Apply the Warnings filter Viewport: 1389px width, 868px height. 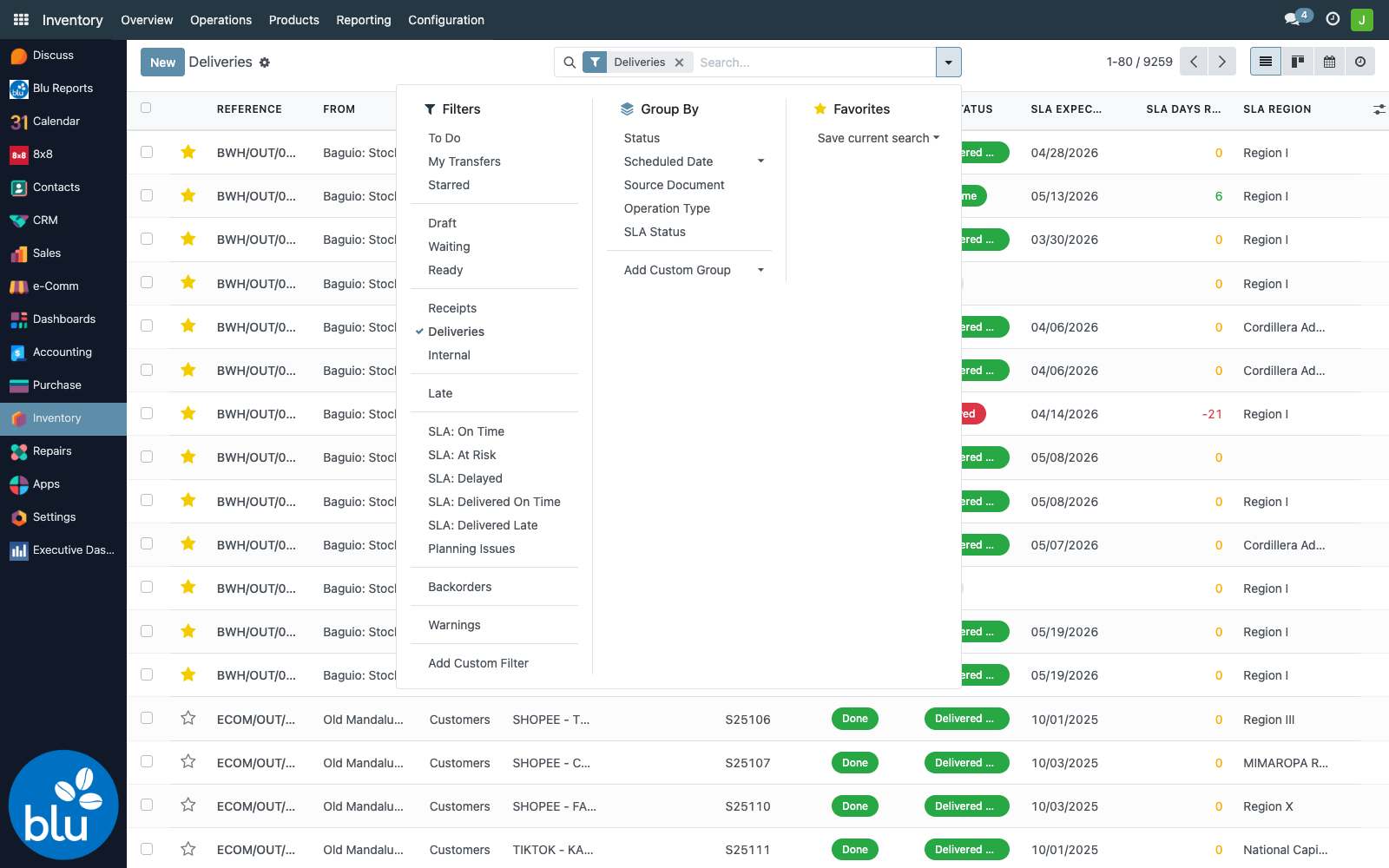[x=454, y=625]
